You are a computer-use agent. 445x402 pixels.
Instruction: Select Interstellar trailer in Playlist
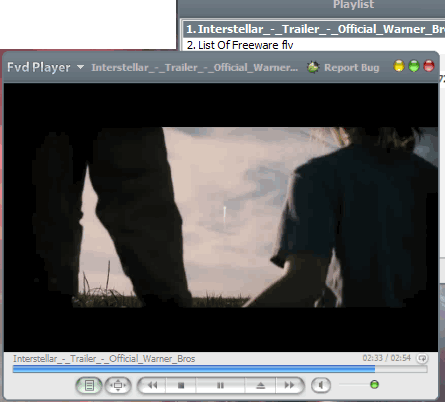314,29
